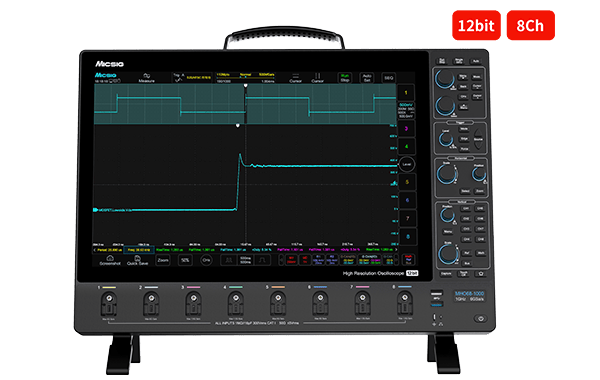This screenshot has width=600, height=380.
Task: Click the power button on the front panel
Action: pyautogui.click(x=481, y=318)
